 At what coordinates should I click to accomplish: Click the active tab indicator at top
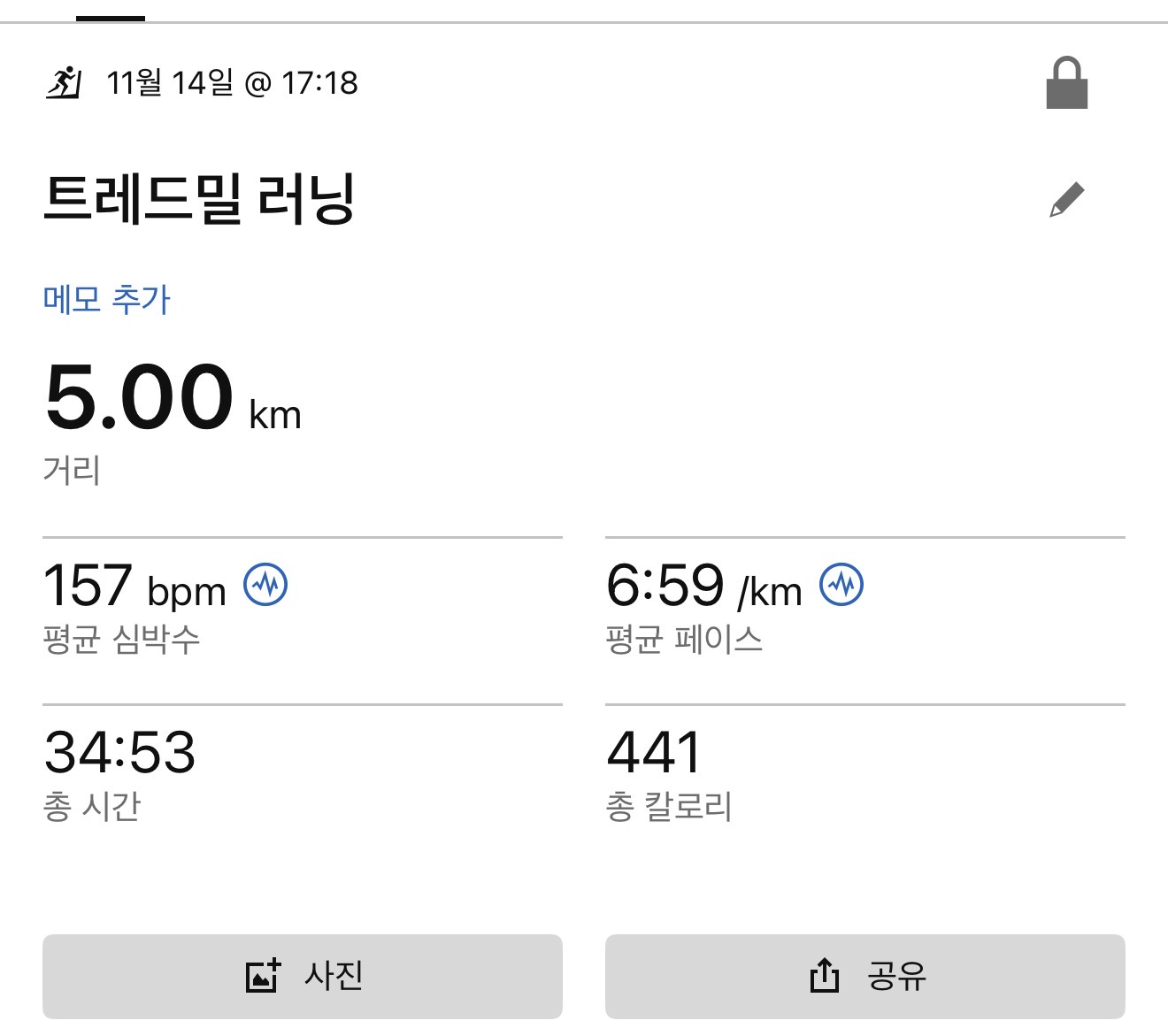tap(111, 18)
